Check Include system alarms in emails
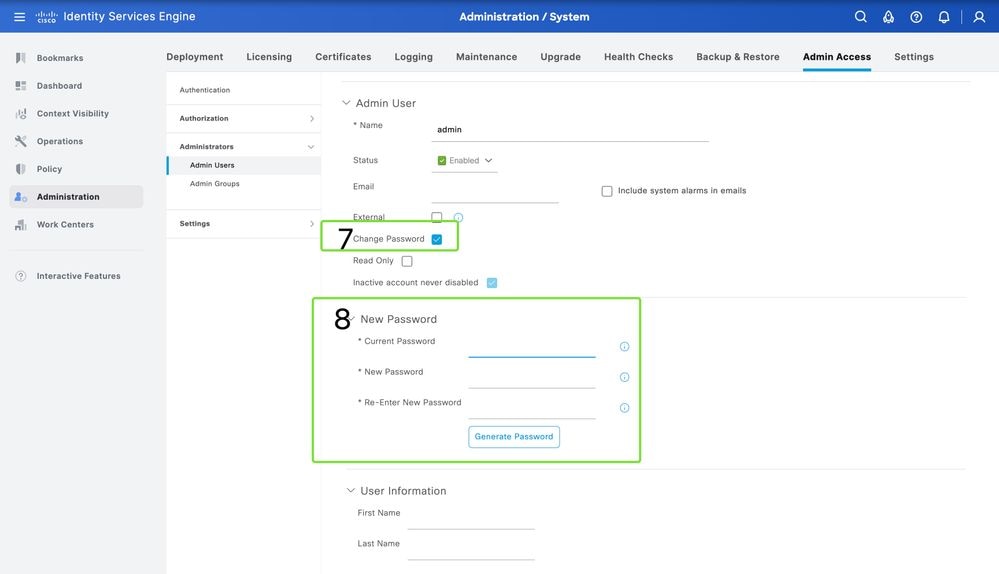The width and height of the screenshot is (999, 574). coord(607,191)
